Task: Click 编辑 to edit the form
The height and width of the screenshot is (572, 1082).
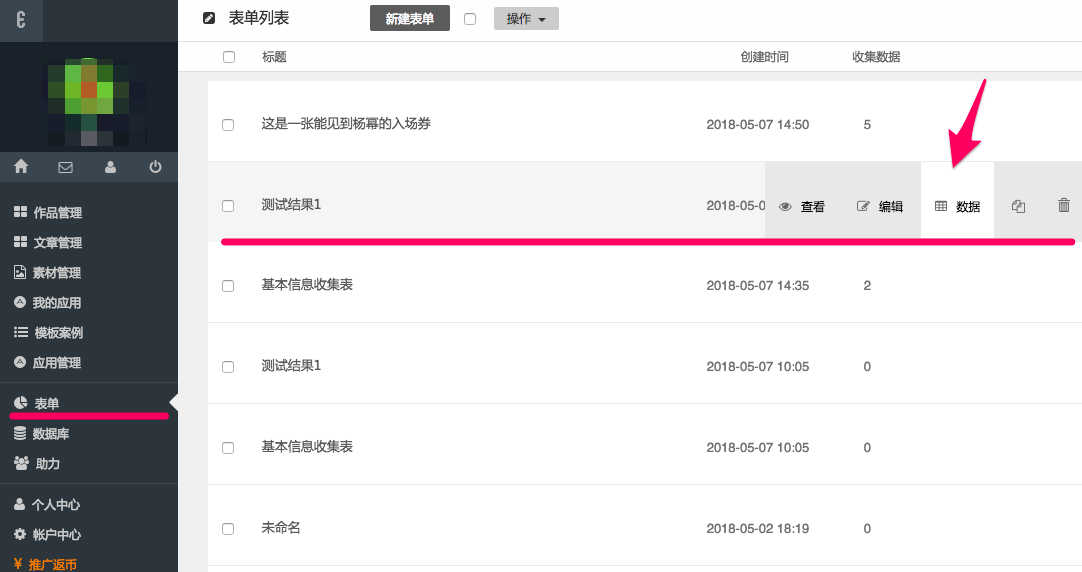Action: pos(880,207)
